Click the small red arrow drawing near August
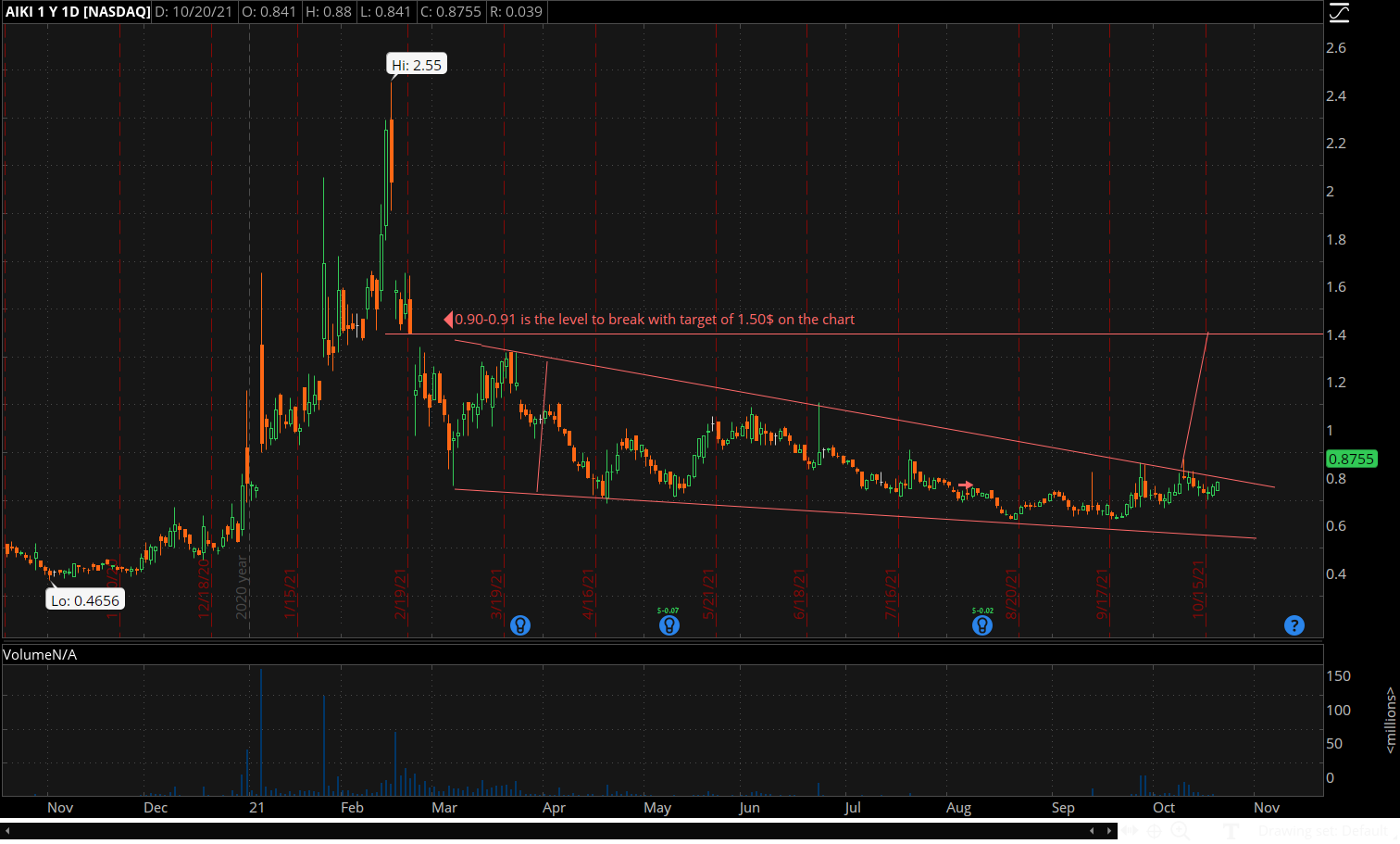The height and width of the screenshot is (844, 1400). (x=966, y=485)
